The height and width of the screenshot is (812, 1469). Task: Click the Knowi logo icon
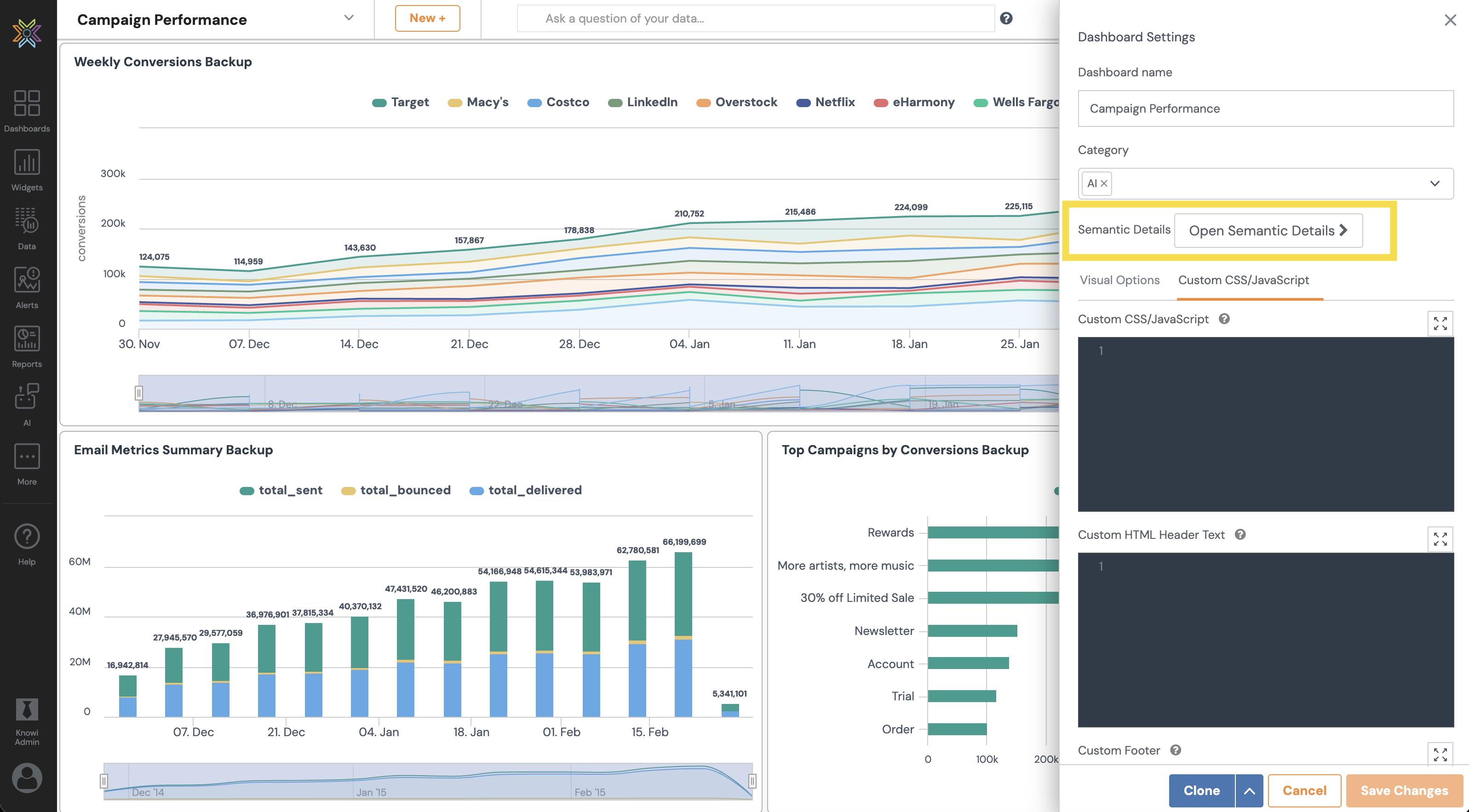[x=27, y=33]
